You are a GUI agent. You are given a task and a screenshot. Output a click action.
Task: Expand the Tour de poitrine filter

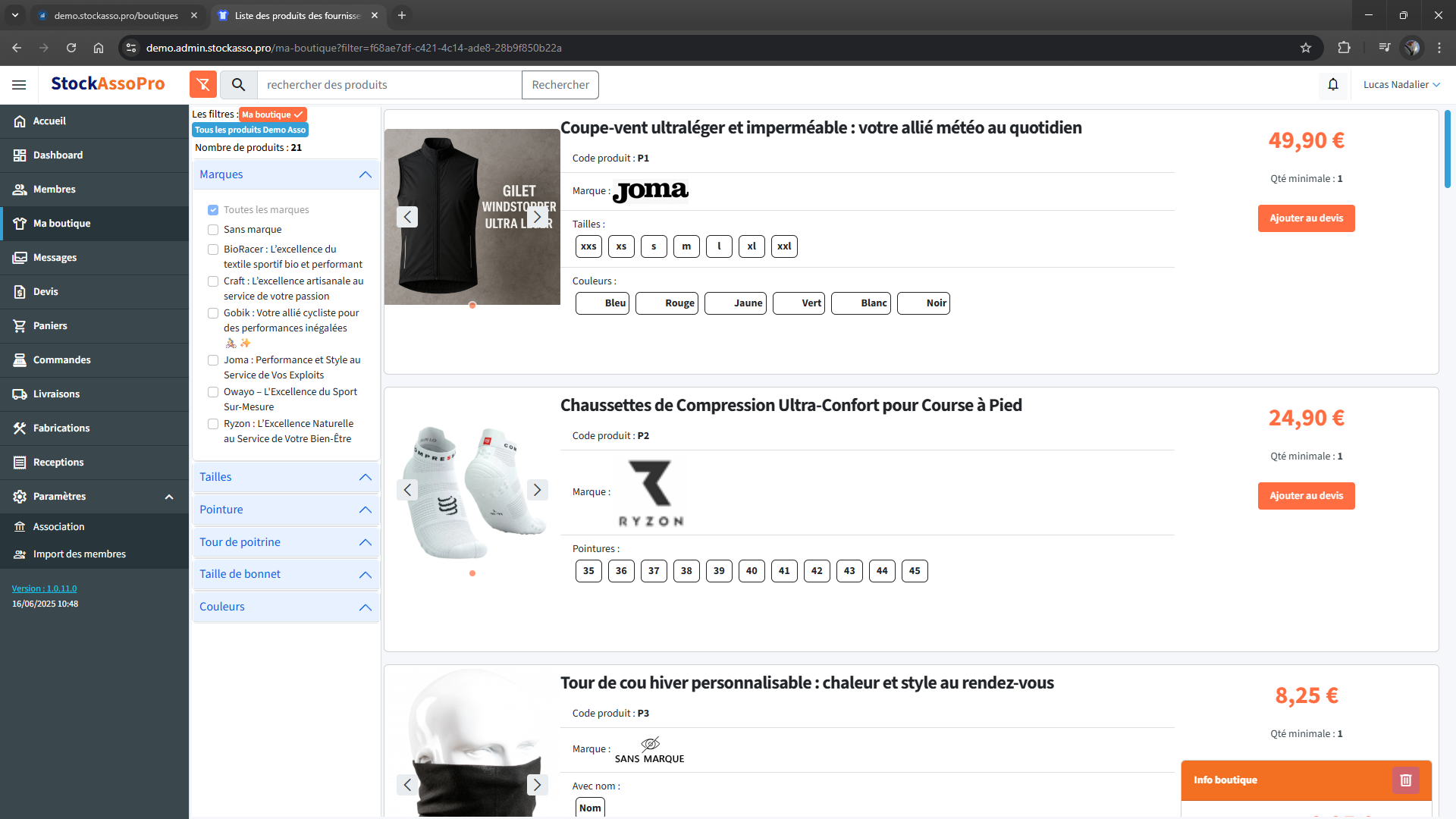click(286, 542)
